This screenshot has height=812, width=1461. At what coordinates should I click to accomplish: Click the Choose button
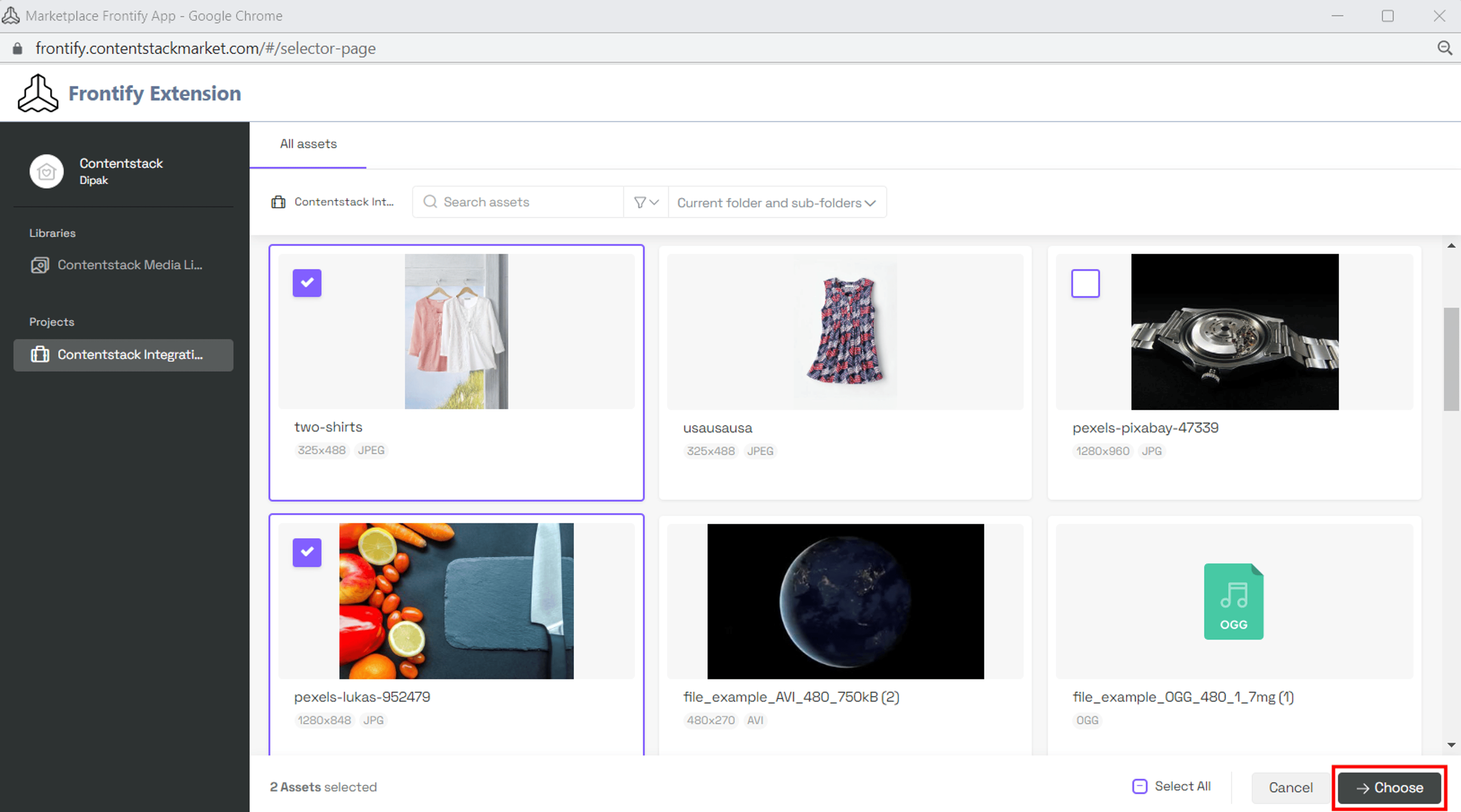click(x=1389, y=788)
